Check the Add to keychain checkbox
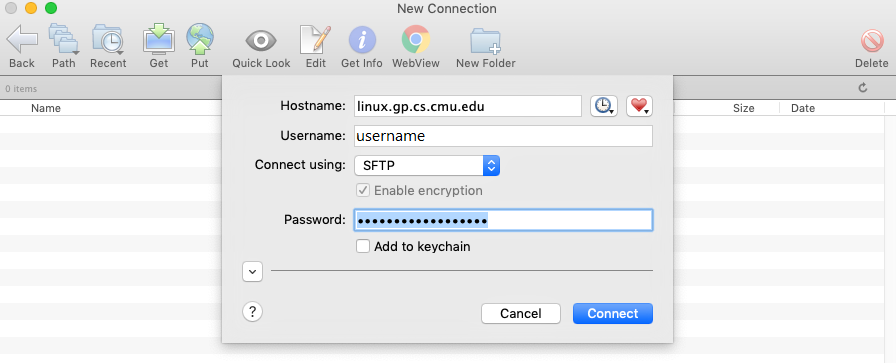Screen dimensions: 896x363 (x=363, y=246)
